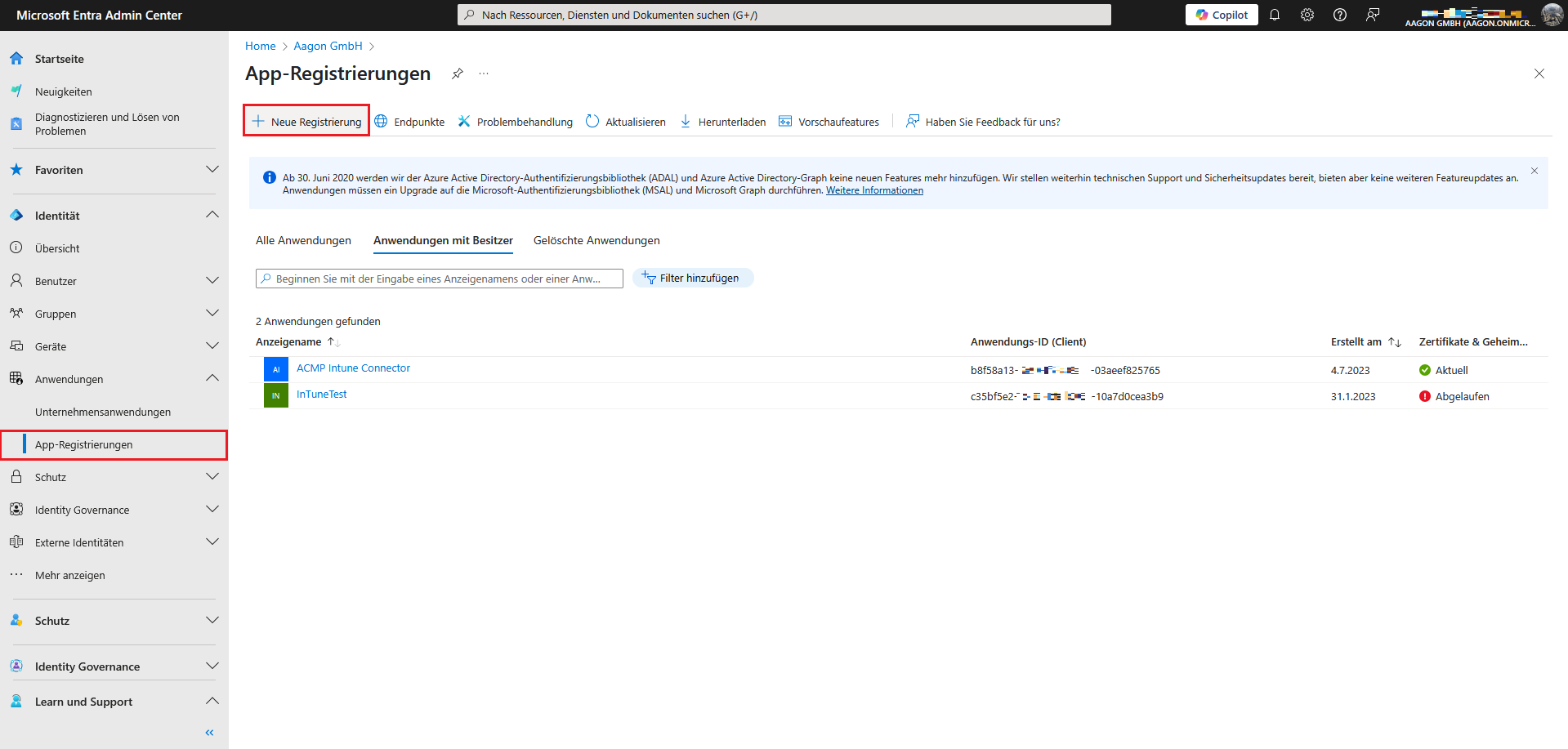Expand the Favoriten section
Screen dimensions: 1568x749
(x=212, y=170)
